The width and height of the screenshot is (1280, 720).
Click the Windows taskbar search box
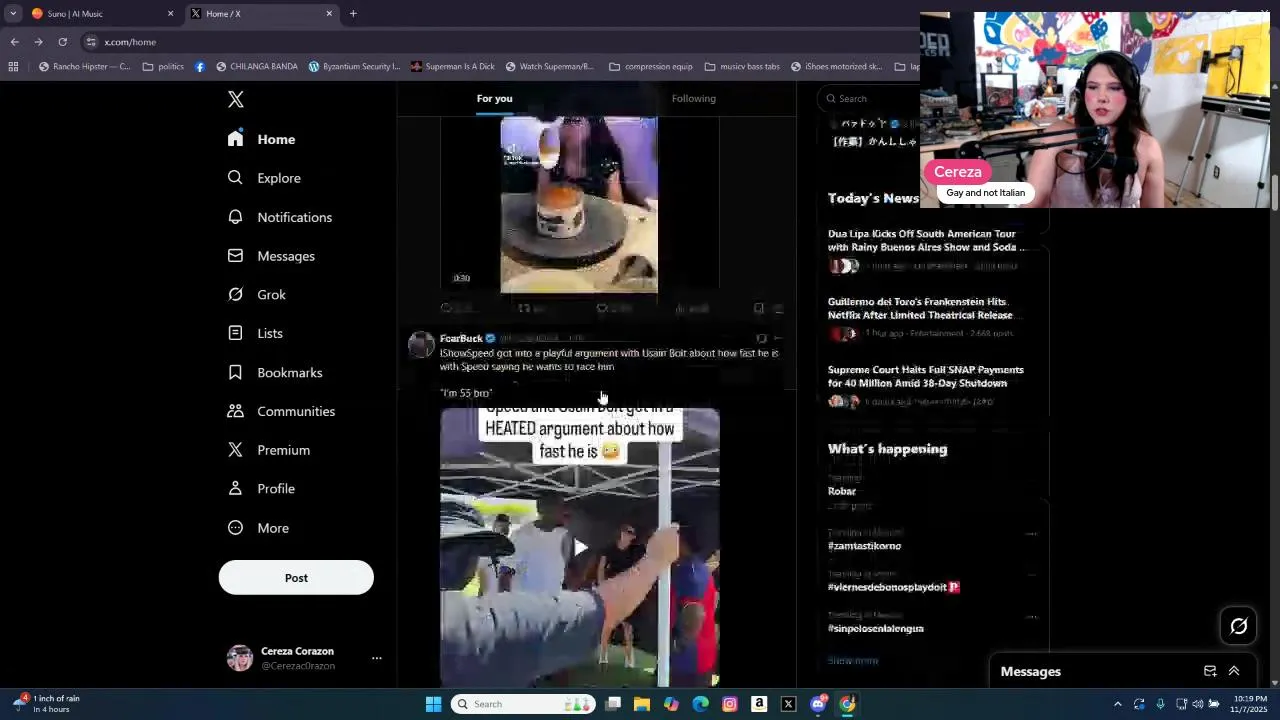tap(522, 704)
